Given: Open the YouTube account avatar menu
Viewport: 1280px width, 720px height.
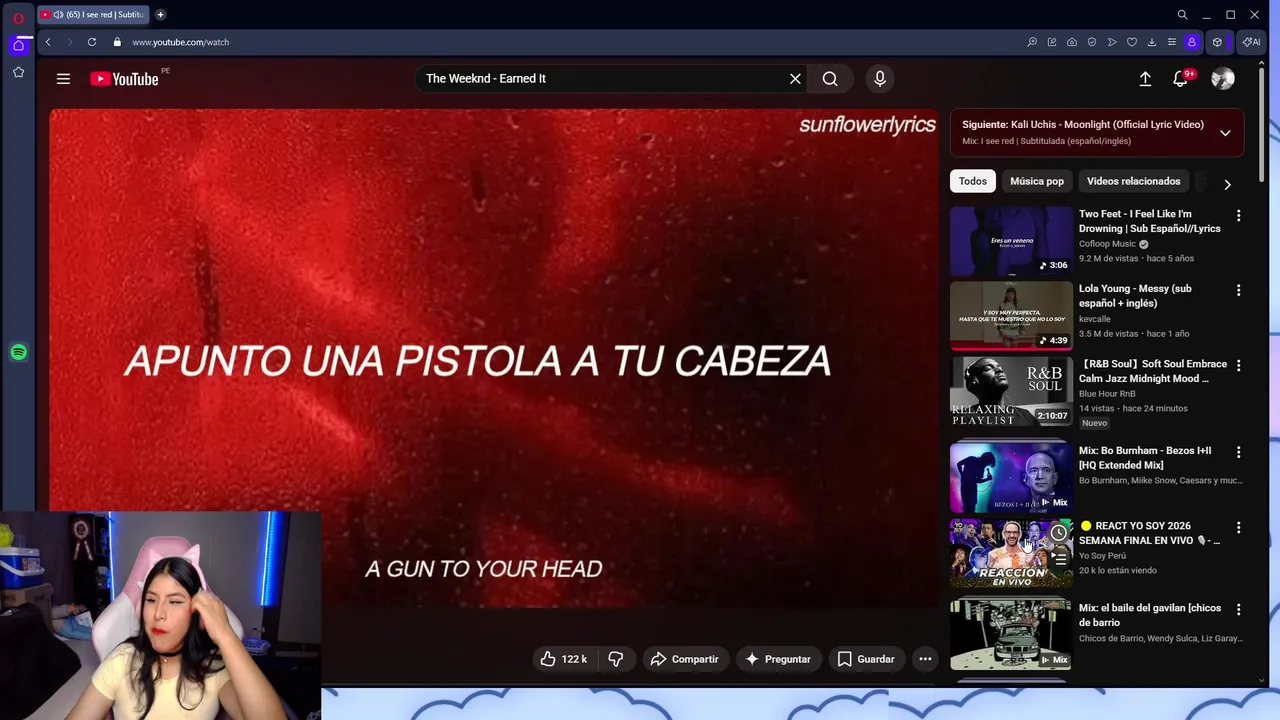Looking at the screenshot, I should tap(1223, 79).
